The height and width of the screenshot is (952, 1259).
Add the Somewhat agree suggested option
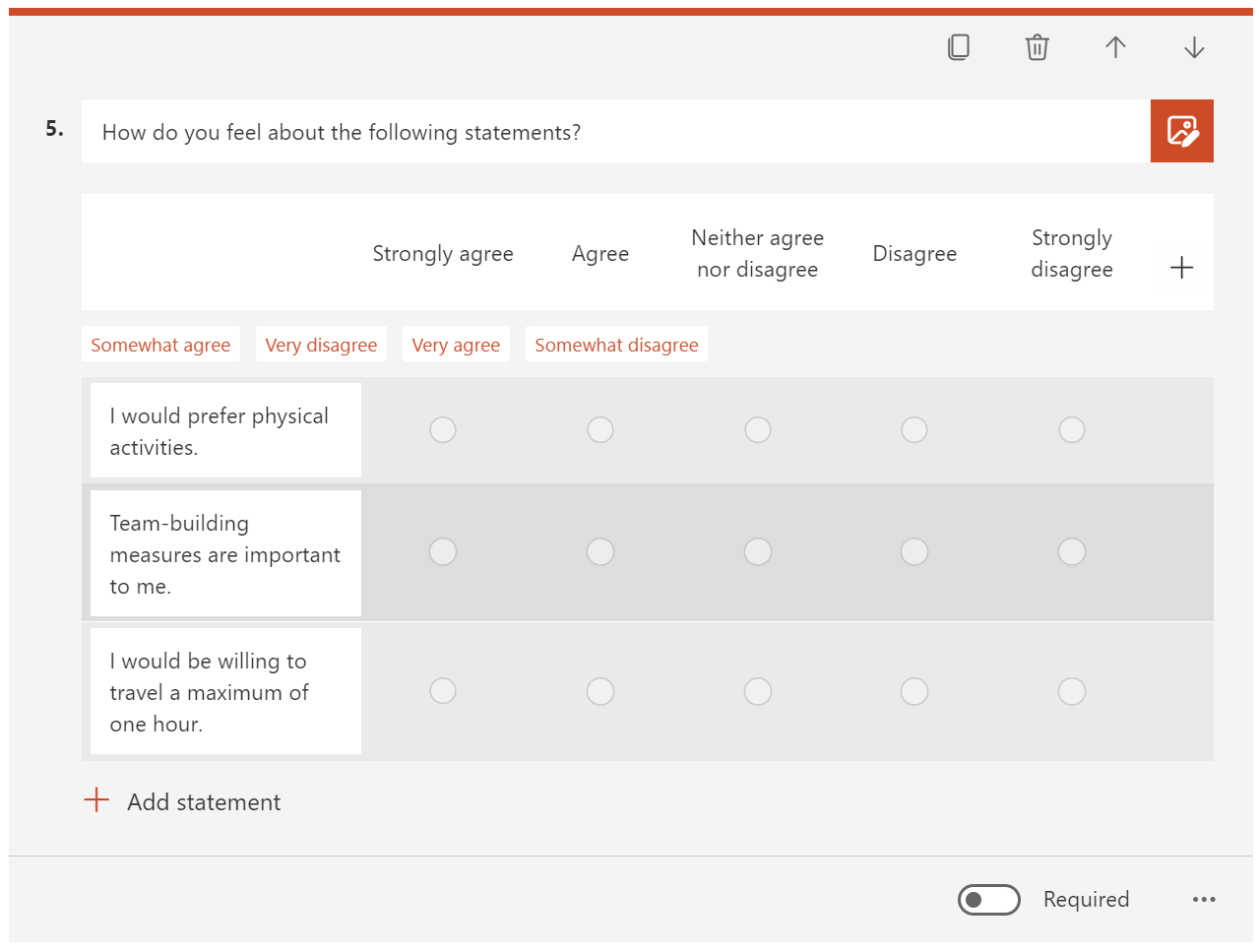click(x=160, y=345)
